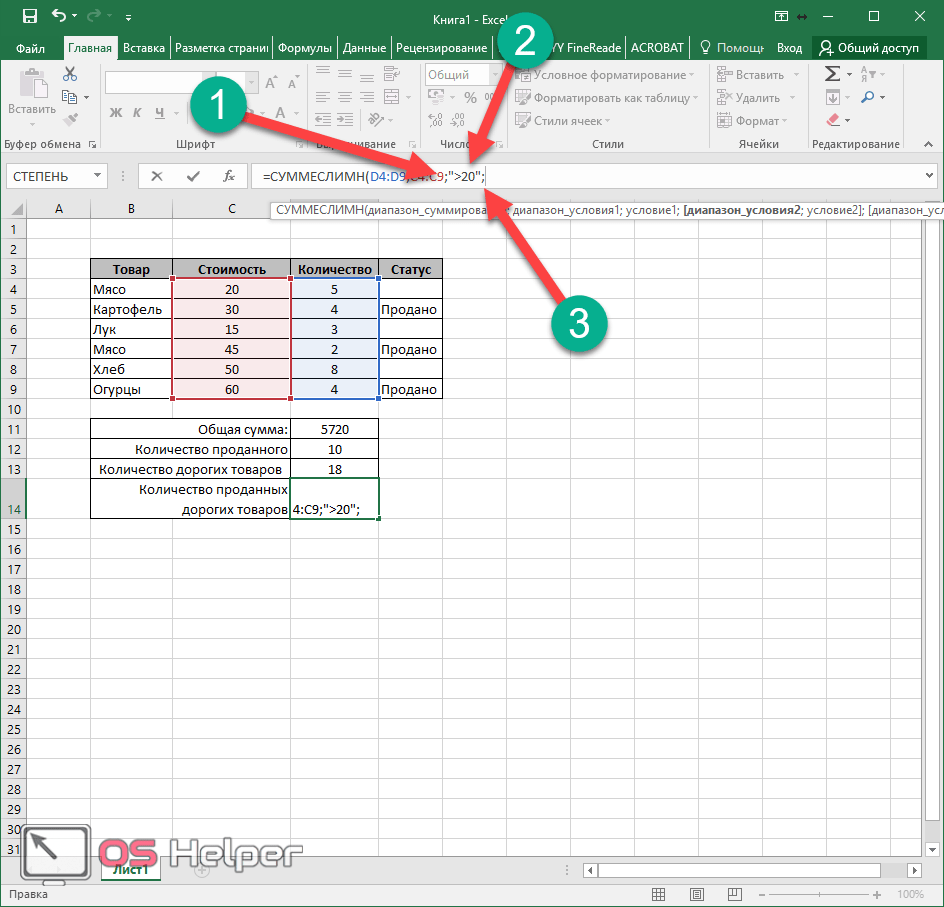Click the Общий доступ share button
The image size is (944, 907).
pos(868,47)
